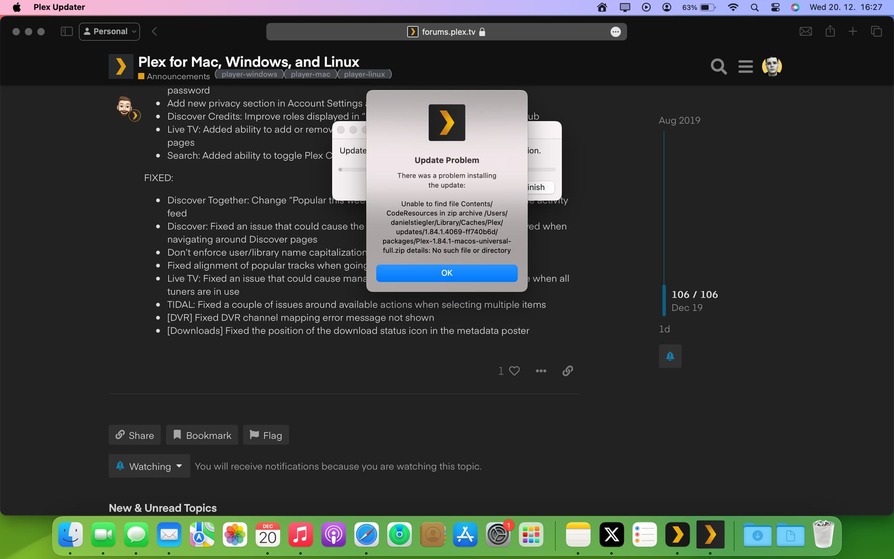Open Spotlight search in menu bar
The image size is (894, 559).
tap(754, 7)
